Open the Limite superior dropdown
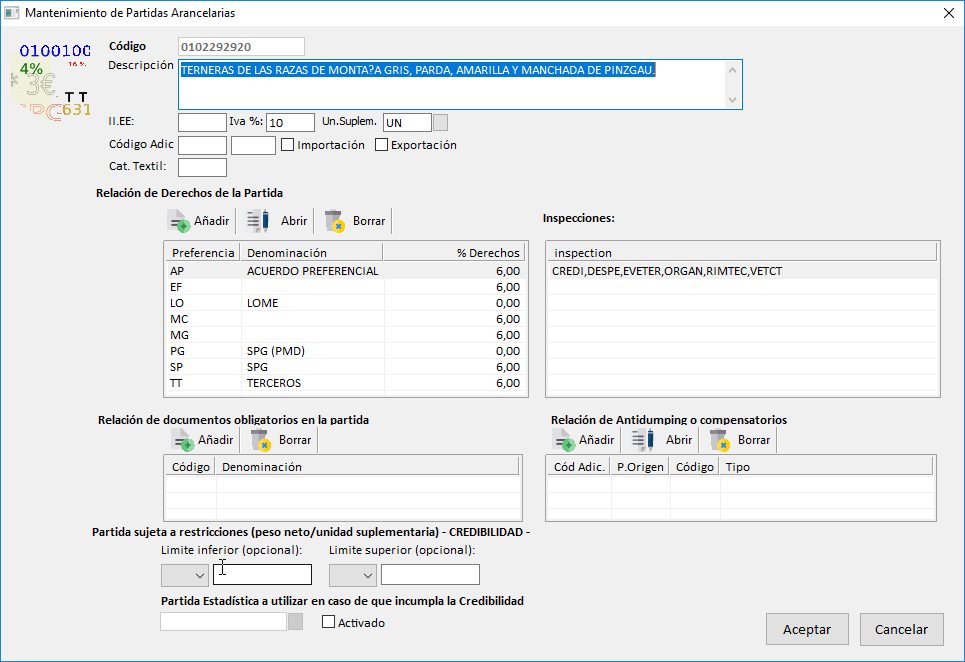 point(353,575)
